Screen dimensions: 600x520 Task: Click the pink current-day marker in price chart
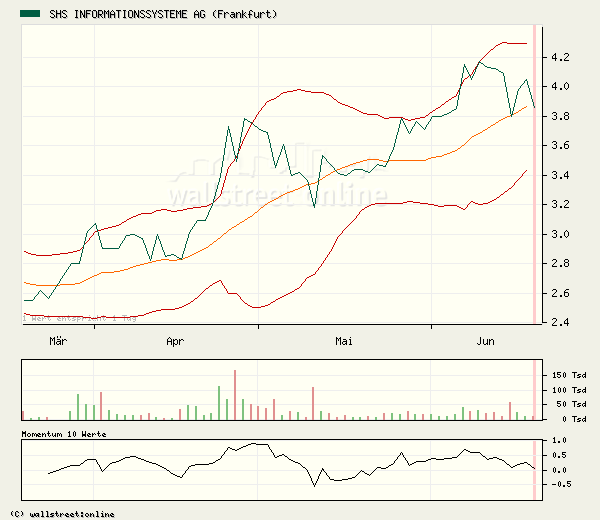[x=535, y=174]
